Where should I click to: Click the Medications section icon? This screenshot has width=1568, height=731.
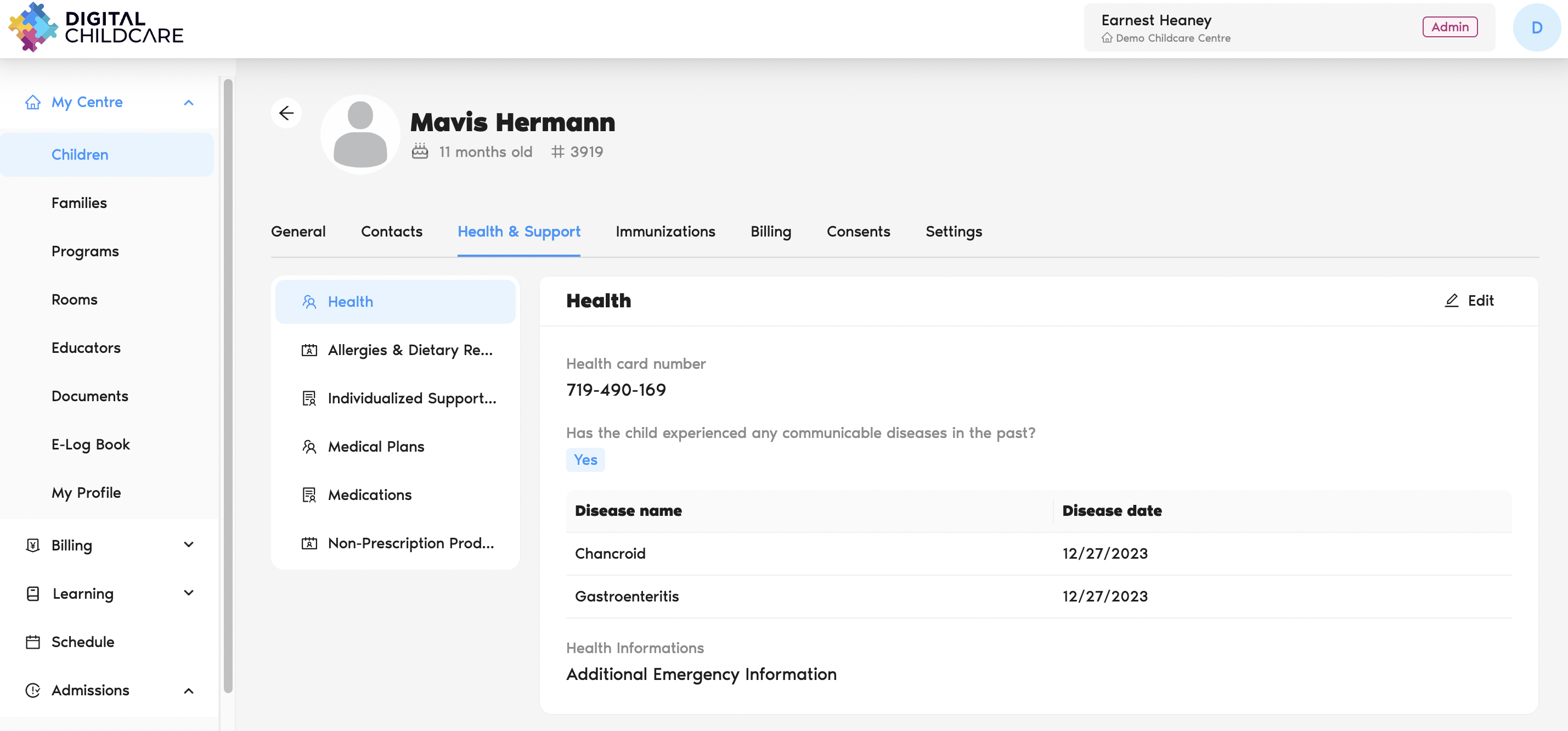click(309, 495)
